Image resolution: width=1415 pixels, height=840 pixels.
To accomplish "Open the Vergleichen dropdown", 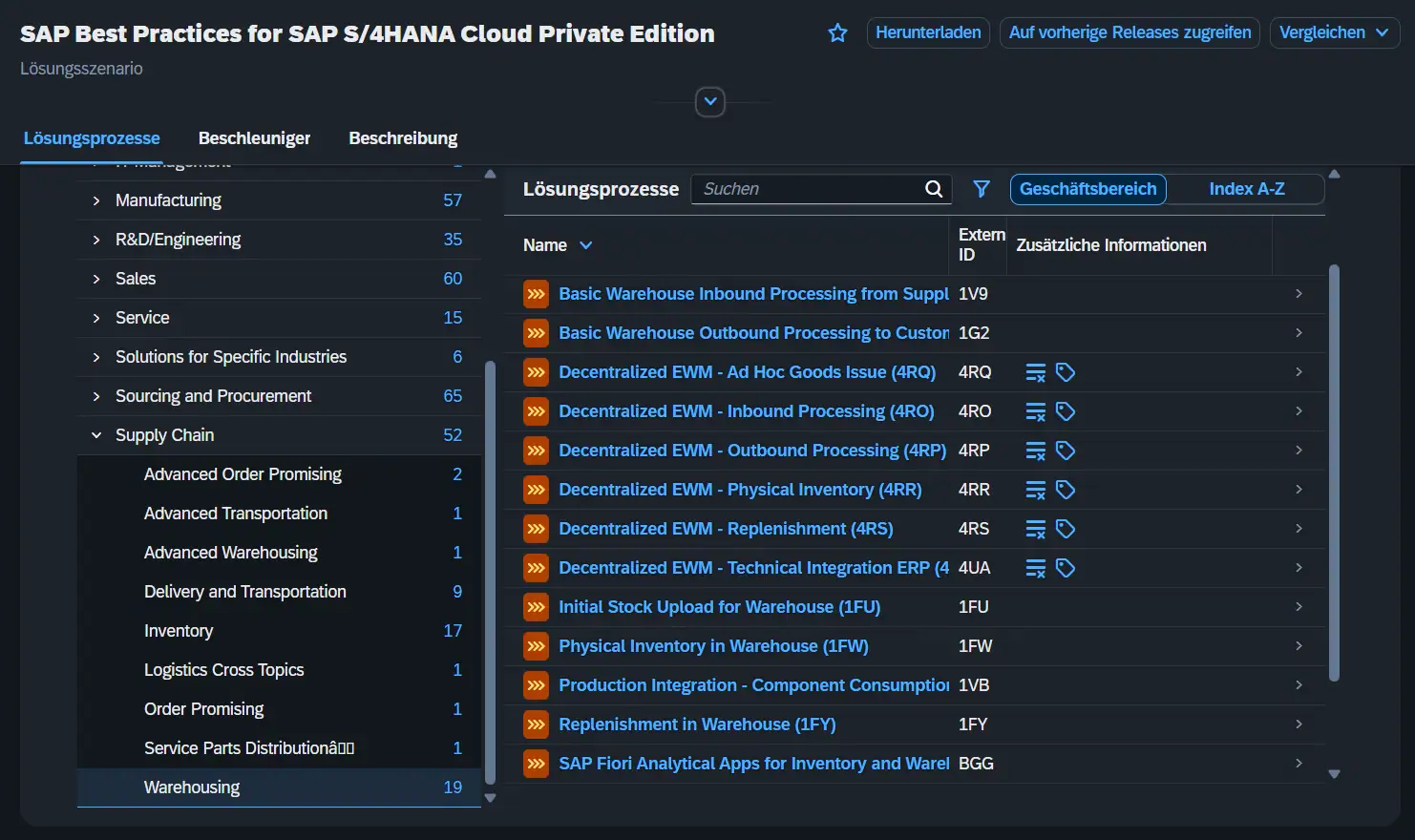I will click(1334, 32).
